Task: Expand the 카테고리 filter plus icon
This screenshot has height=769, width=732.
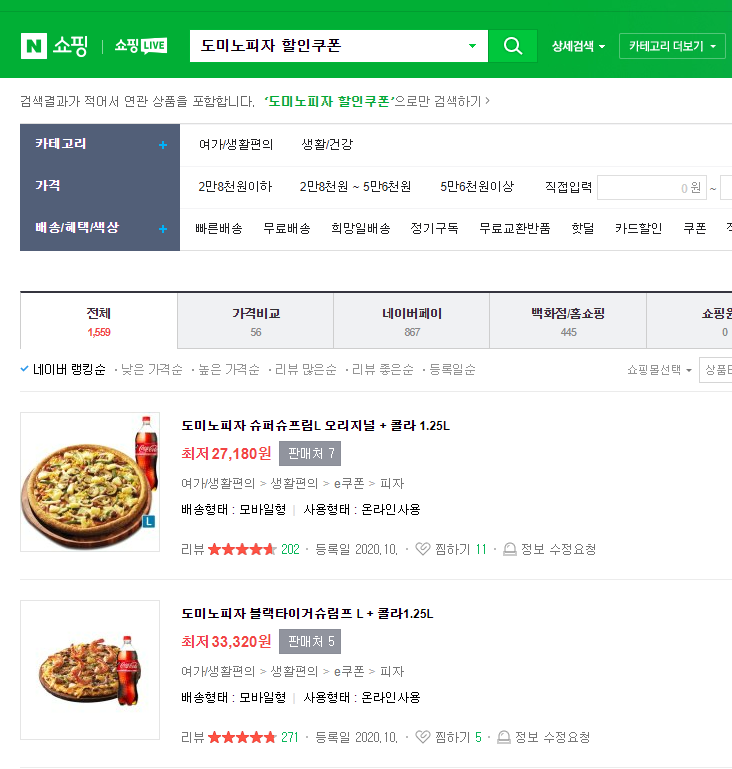Action: click(x=163, y=145)
